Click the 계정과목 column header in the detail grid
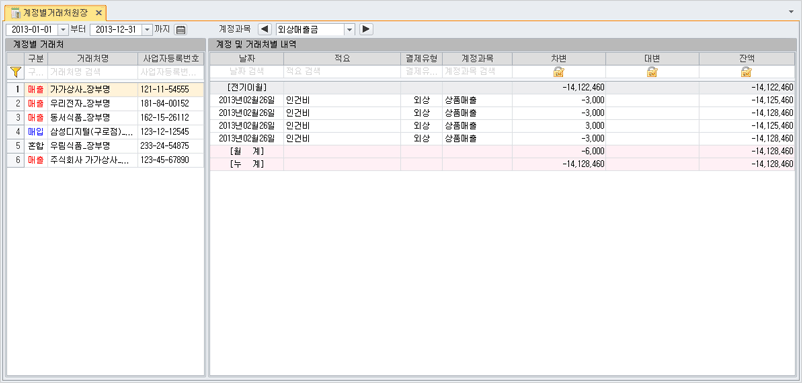Image resolution: width=802 pixels, height=383 pixels. click(x=477, y=58)
